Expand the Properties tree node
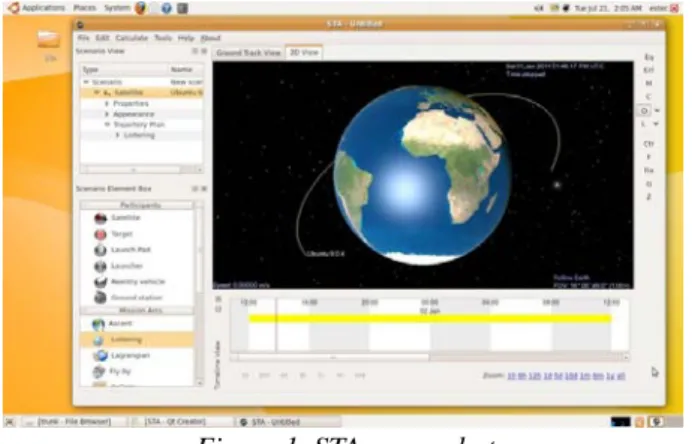 pyautogui.click(x=106, y=104)
